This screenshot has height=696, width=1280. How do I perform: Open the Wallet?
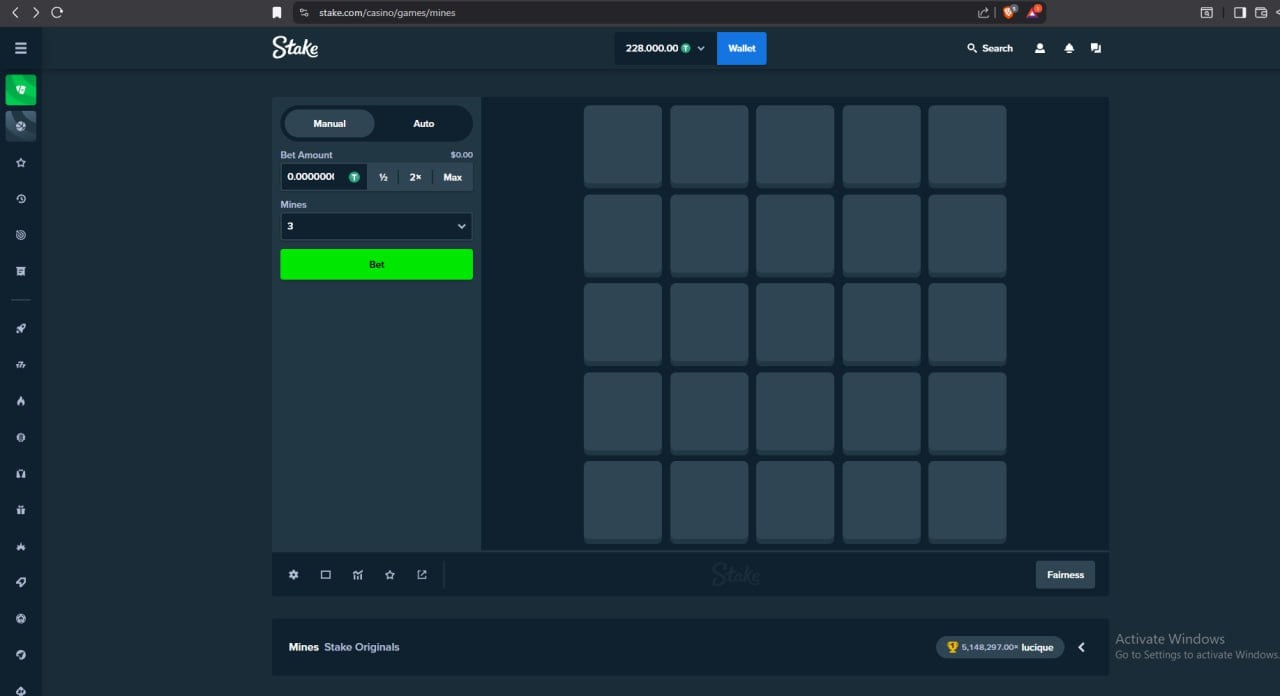coord(741,48)
